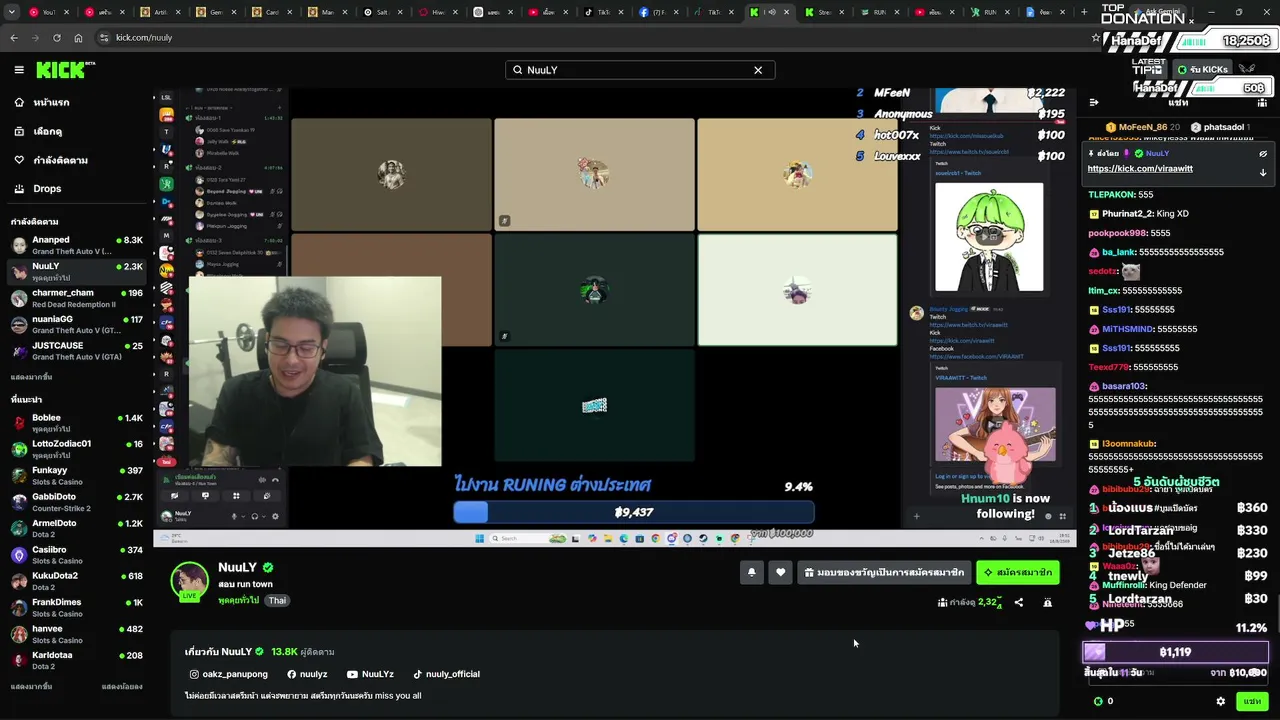Go back in browser
Viewport: 1280px width, 720px height.
(14, 37)
